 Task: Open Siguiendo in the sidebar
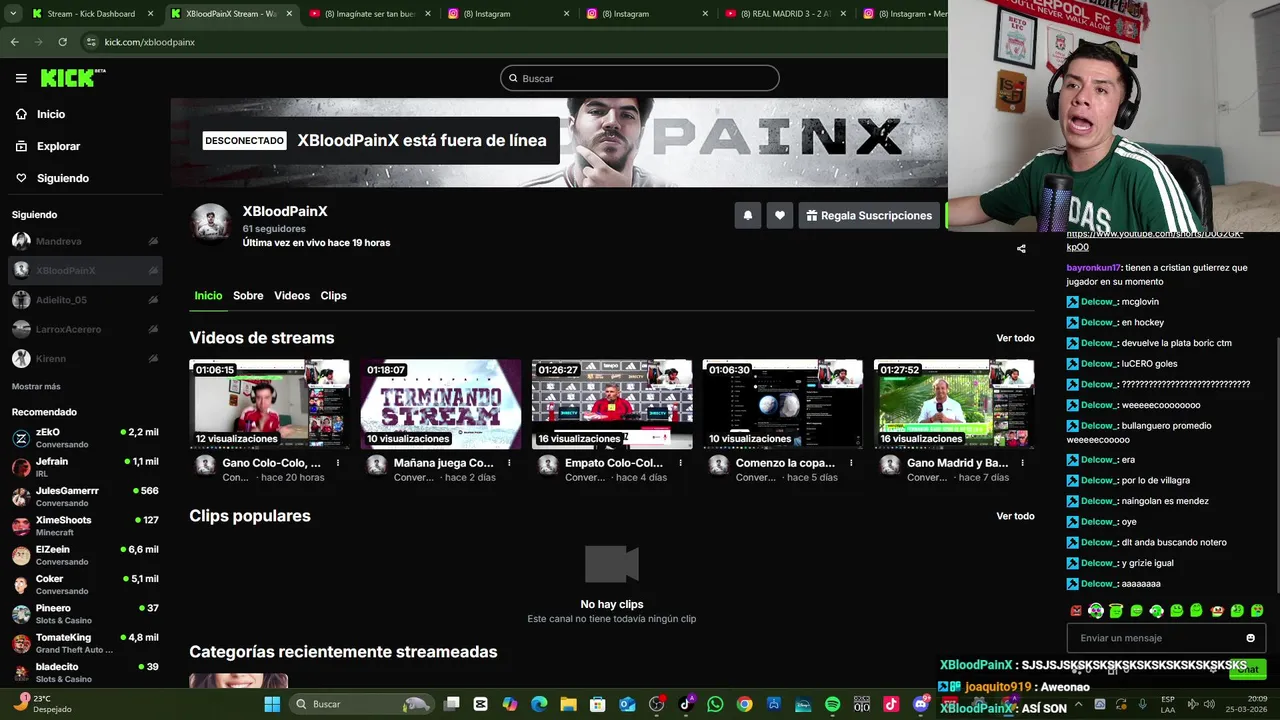[x=62, y=178]
